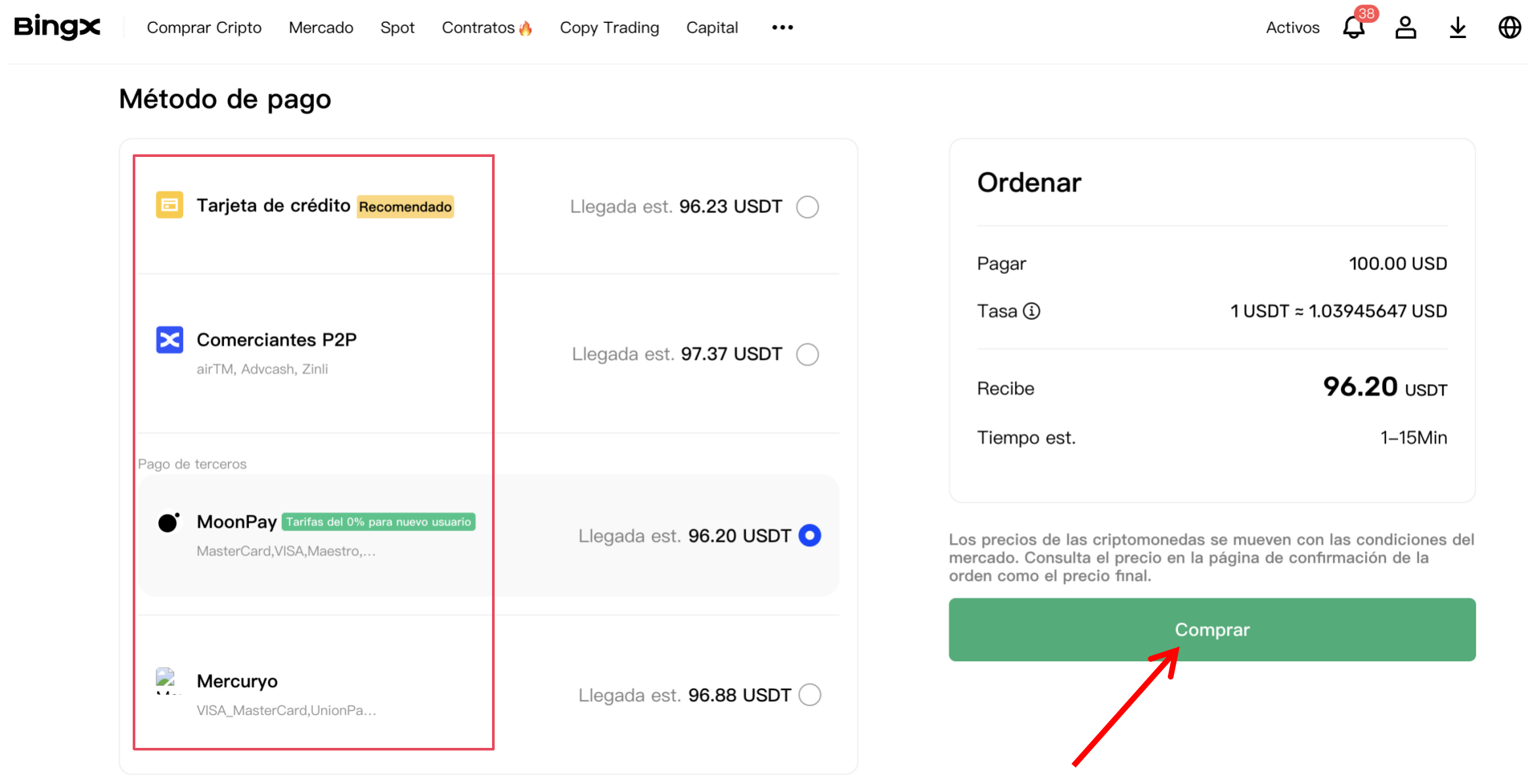Open Mercado menu
The width and height of the screenshot is (1528, 784).
point(321,28)
